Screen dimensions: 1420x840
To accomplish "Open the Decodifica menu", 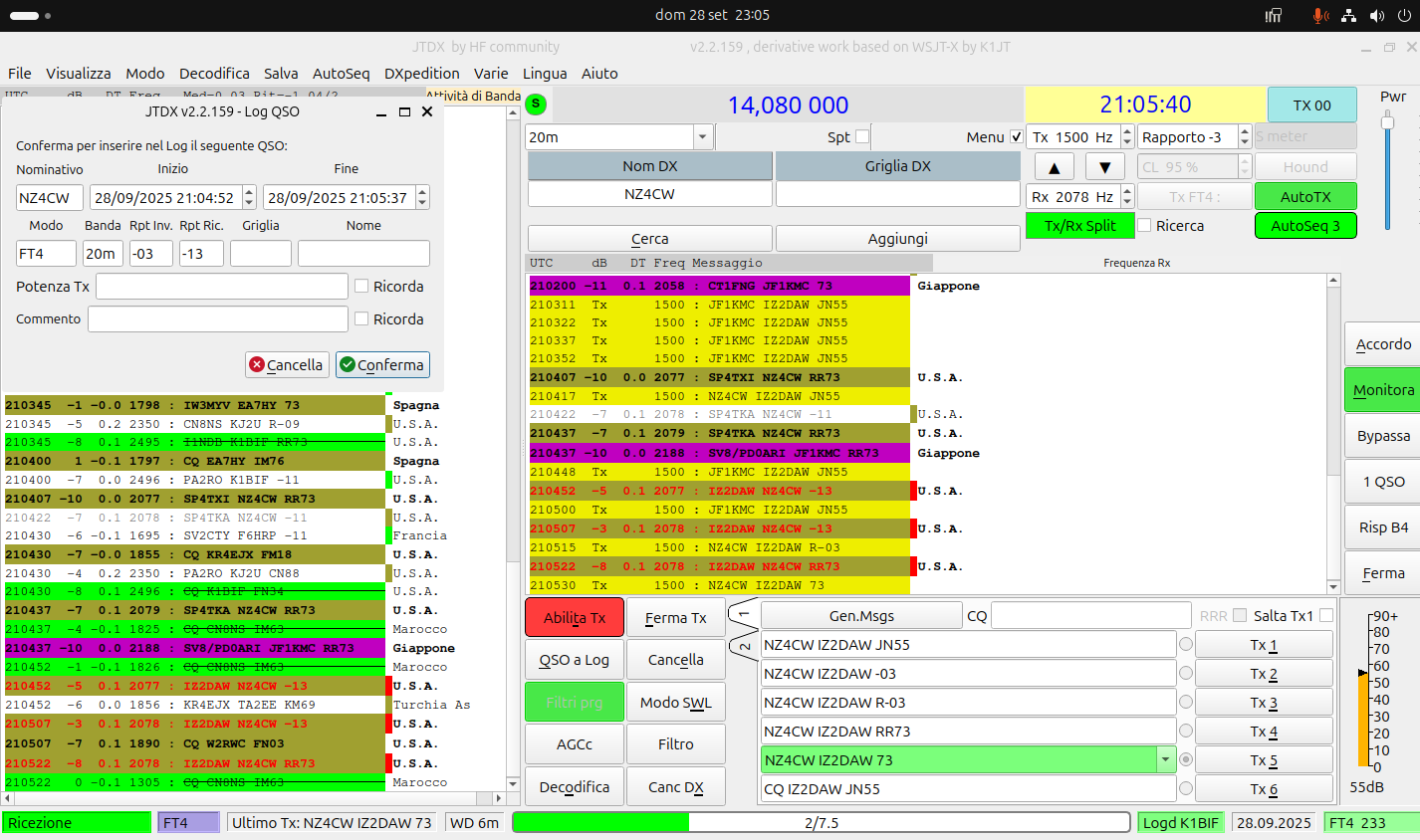I will click(x=214, y=73).
